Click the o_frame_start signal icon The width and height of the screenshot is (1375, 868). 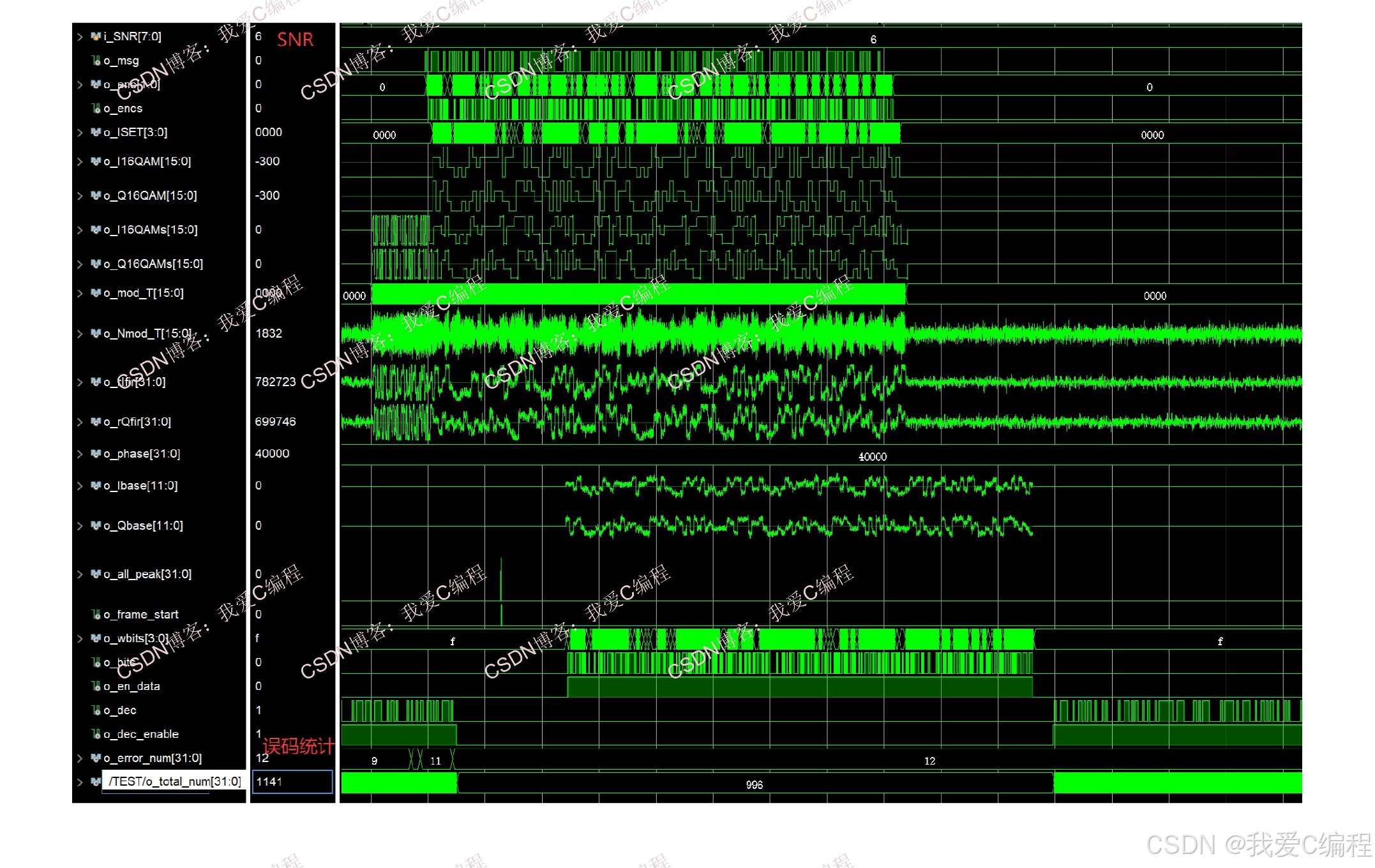click(96, 615)
